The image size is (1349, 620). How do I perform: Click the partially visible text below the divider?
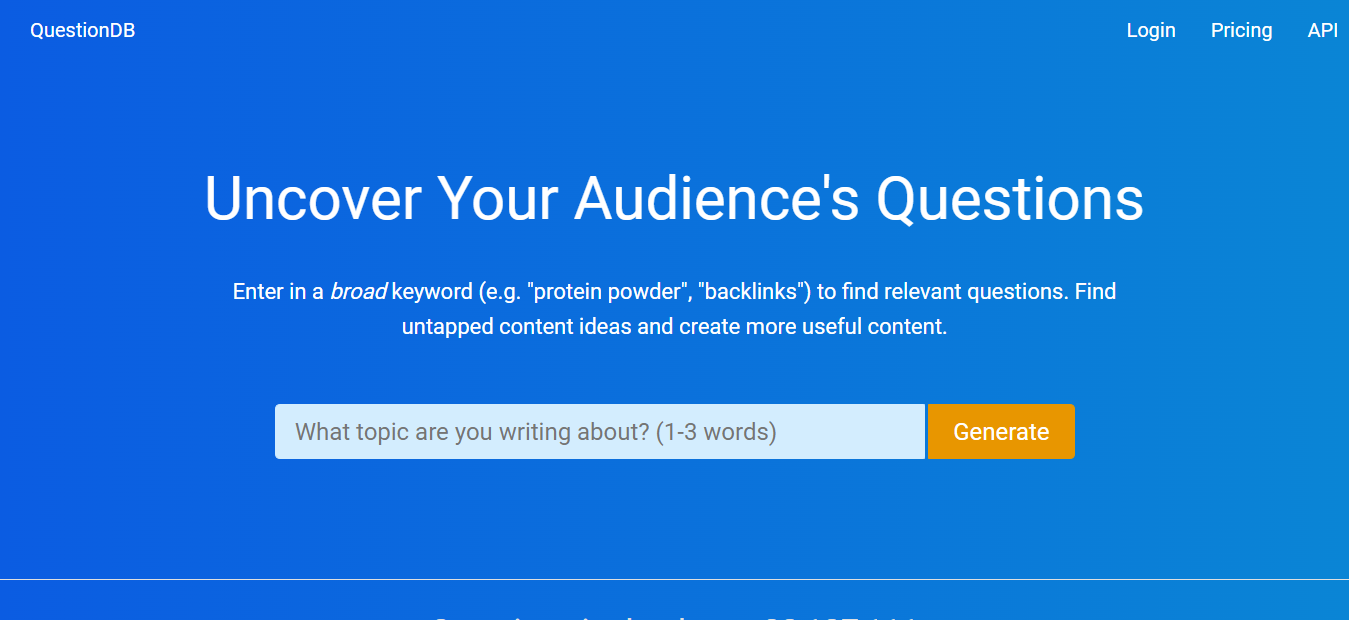pos(674,615)
